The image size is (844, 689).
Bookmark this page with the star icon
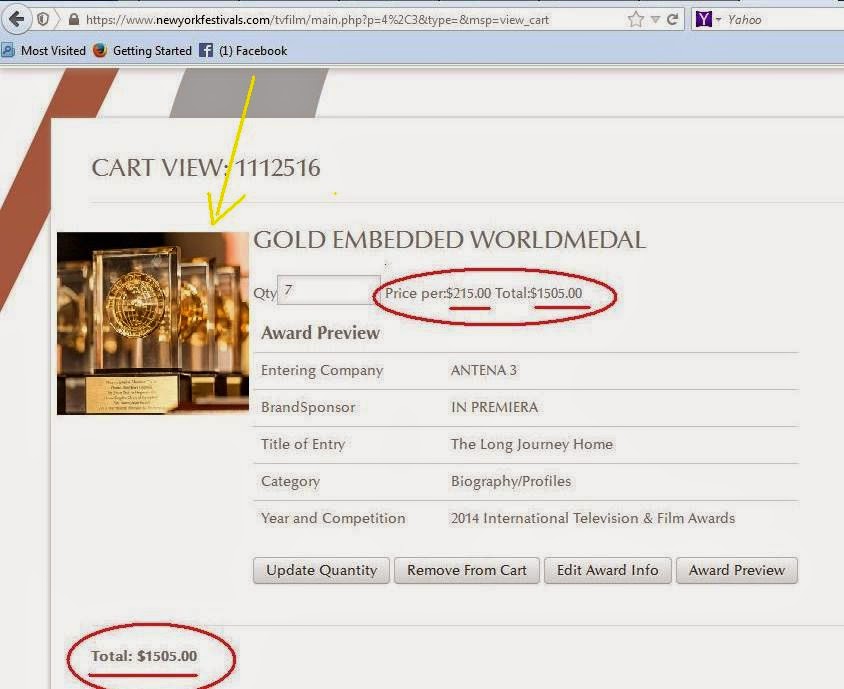[636, 19]
